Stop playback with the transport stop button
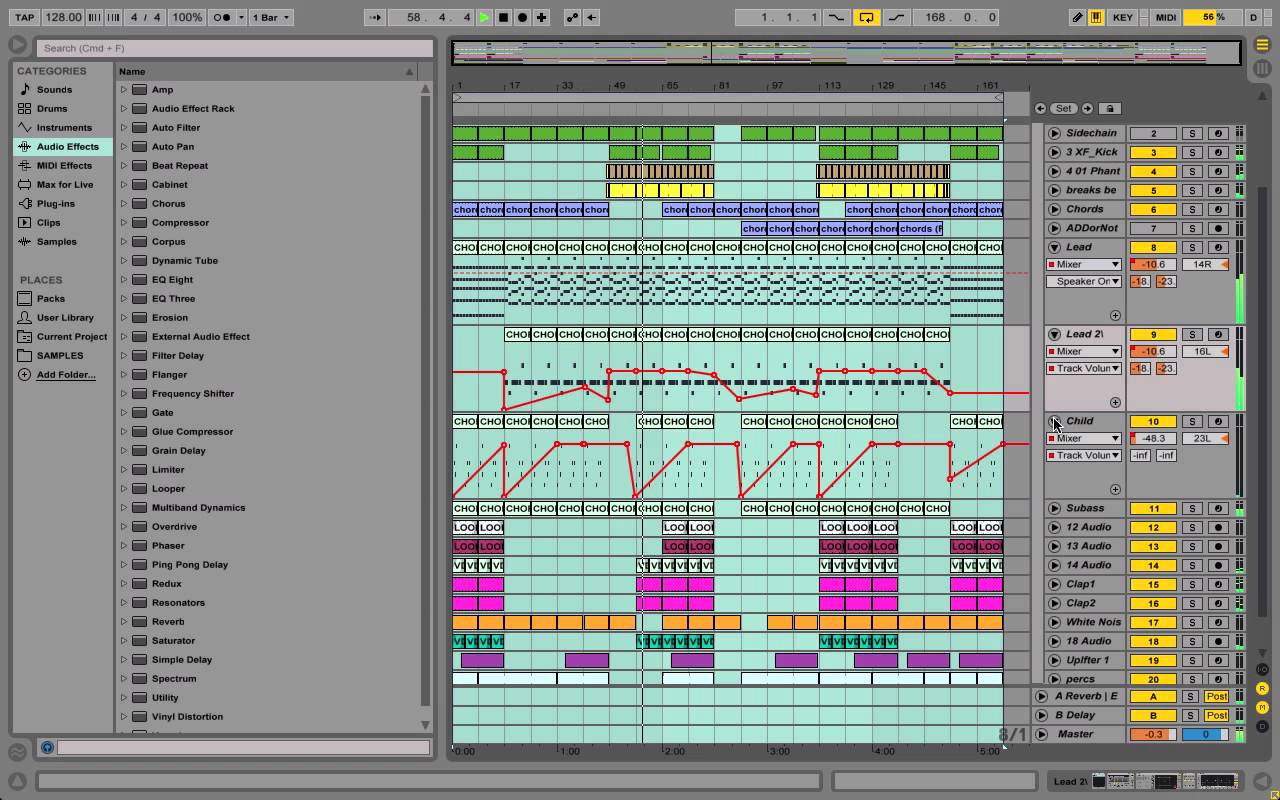Viewport: 1280px width, 800px height. point(503,17)
